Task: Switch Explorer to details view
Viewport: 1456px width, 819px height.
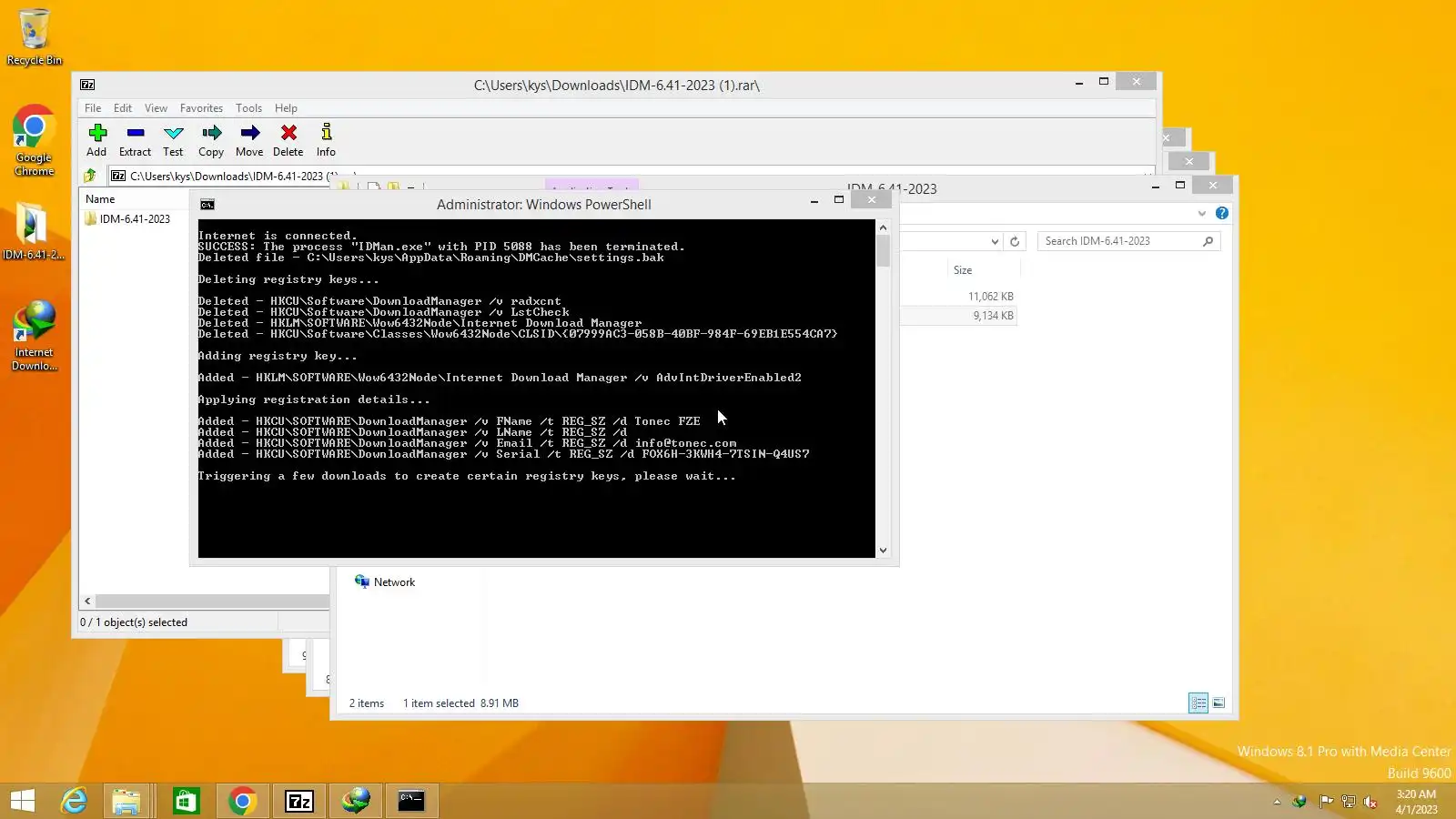Action: [x=1198, y=703]
